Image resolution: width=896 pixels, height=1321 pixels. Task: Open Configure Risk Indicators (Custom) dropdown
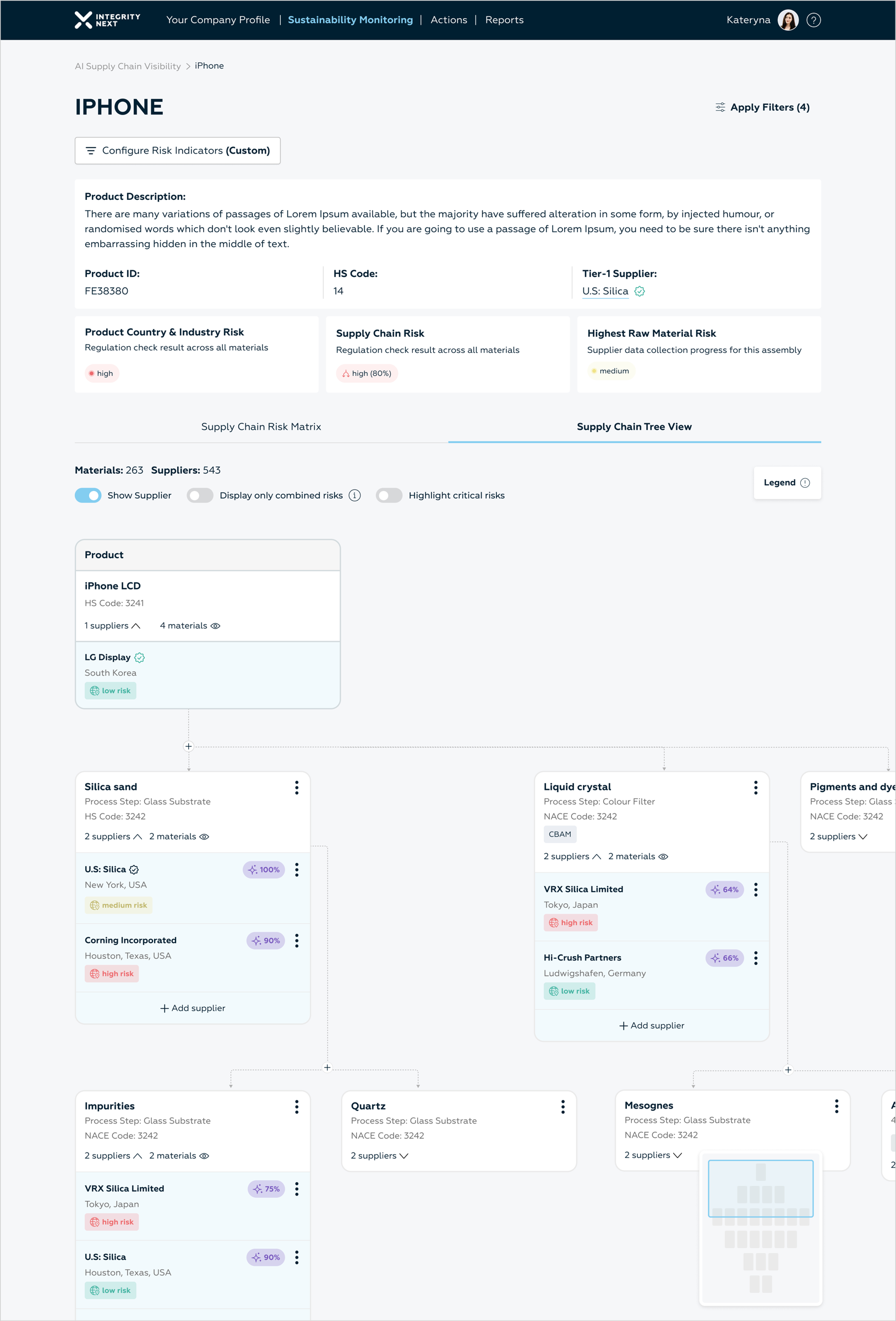[x=177, y=151]
